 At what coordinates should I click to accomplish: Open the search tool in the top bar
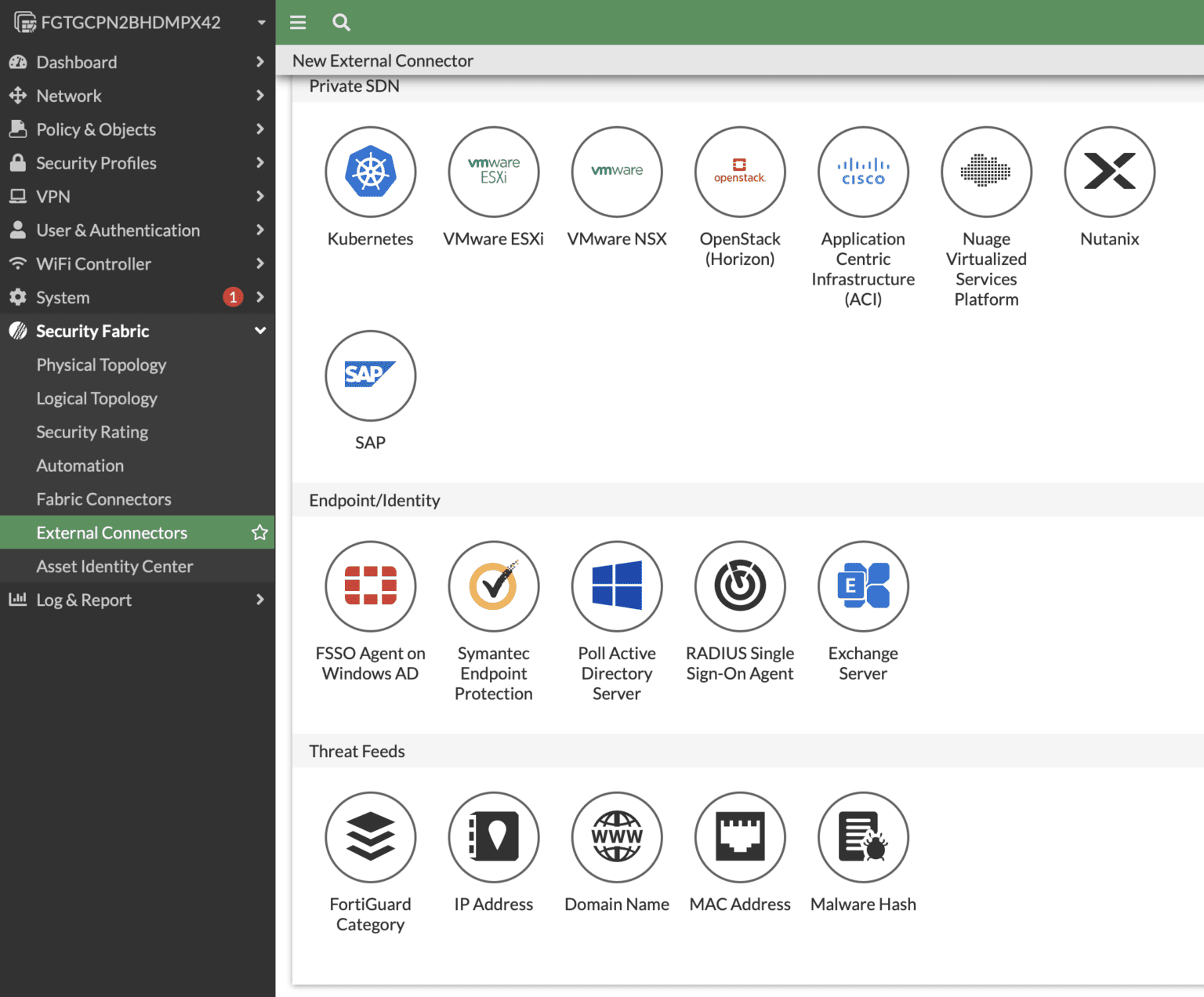tap(341, 22)
